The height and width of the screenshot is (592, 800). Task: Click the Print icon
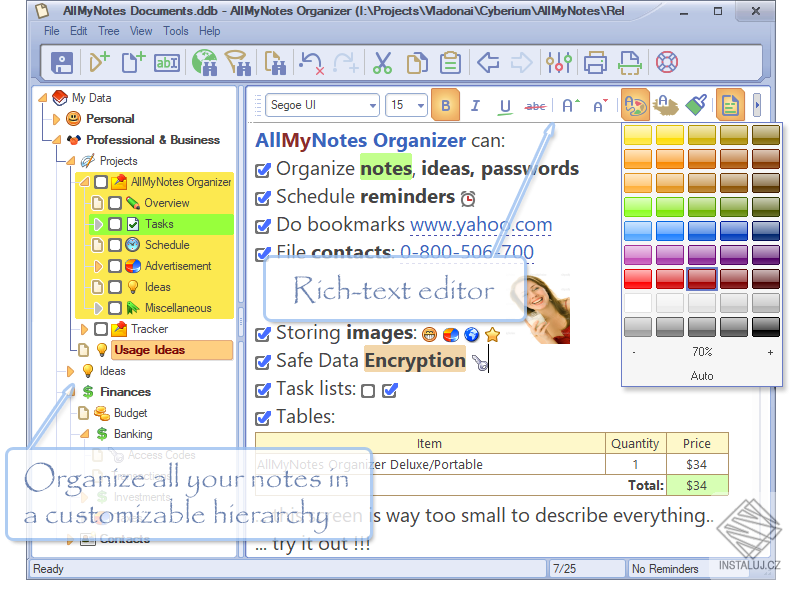click(x=595, y=63)
